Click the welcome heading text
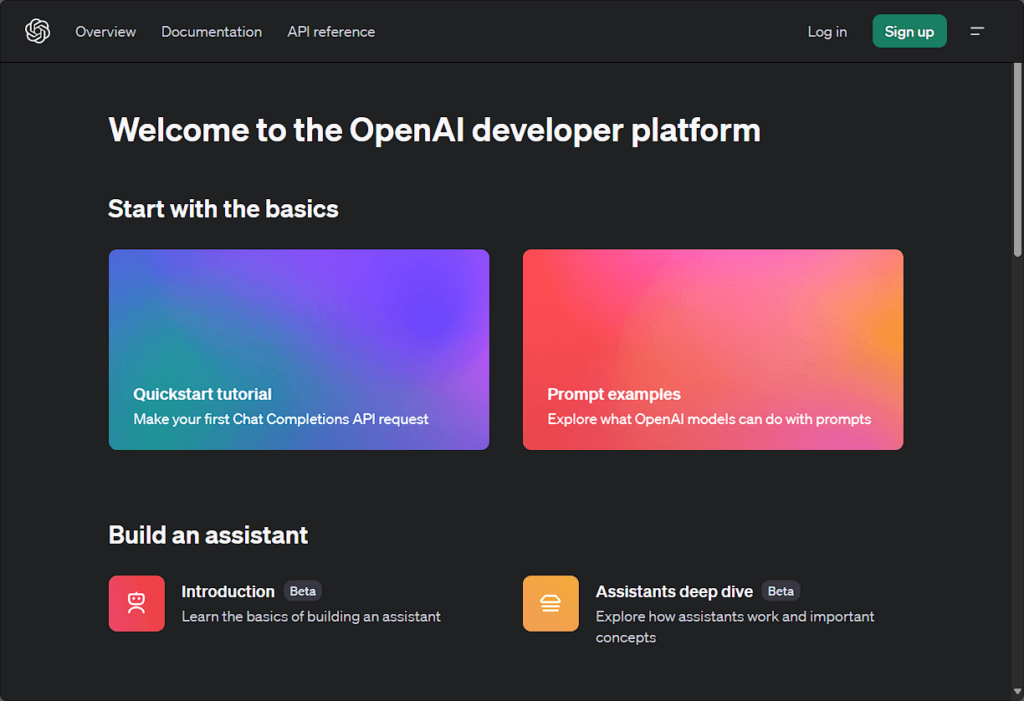This screenshot has width=1024, height=701. (434, 130)
